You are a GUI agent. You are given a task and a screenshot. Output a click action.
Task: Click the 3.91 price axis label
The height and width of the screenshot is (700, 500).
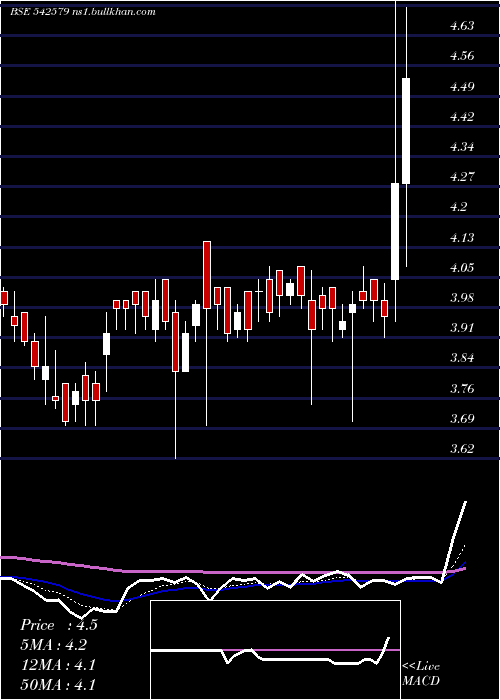462,328
